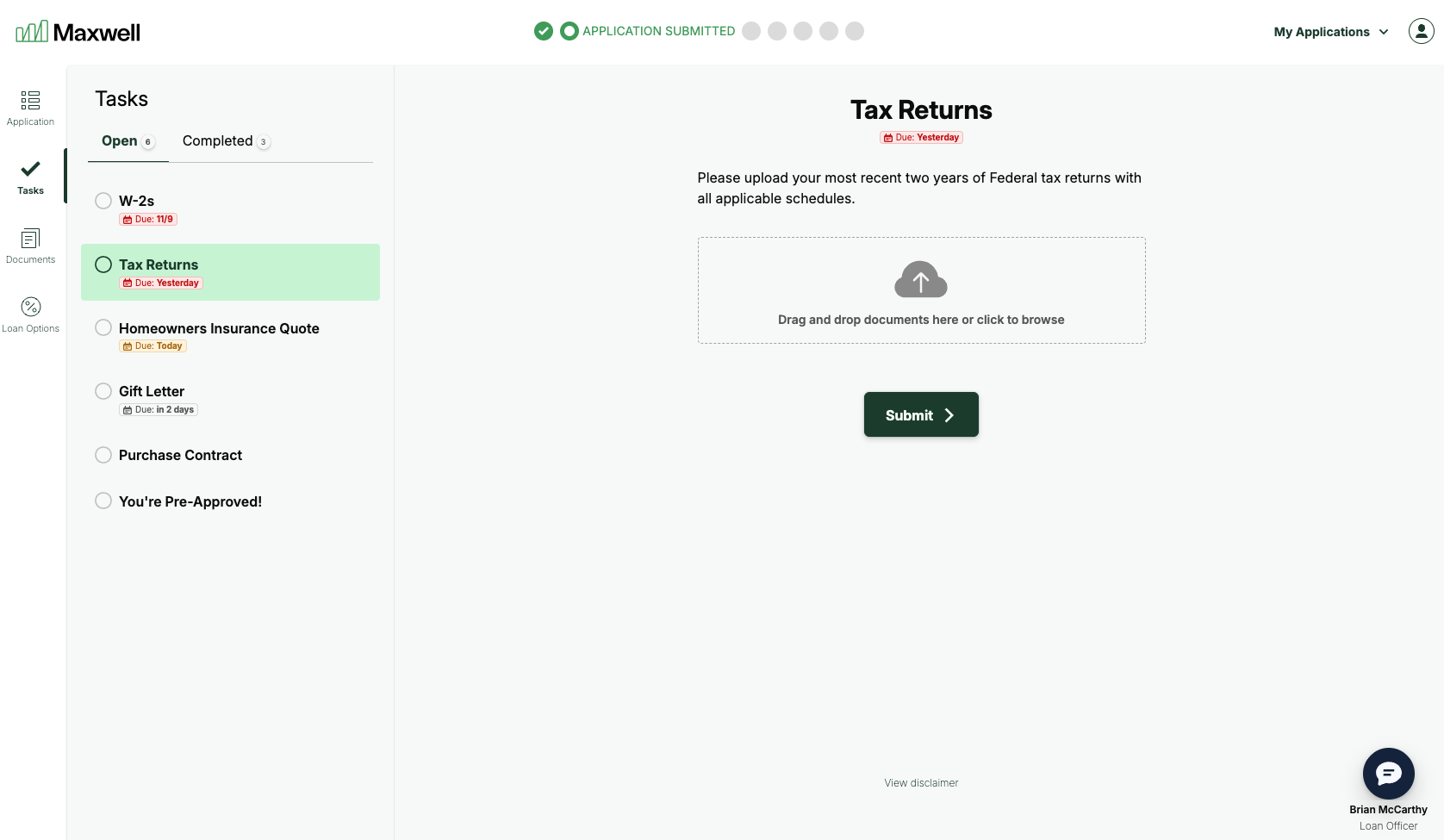The image size is (1444, 840).
Task: Open Loan Options percent icon
Action: tap(30, 308)
